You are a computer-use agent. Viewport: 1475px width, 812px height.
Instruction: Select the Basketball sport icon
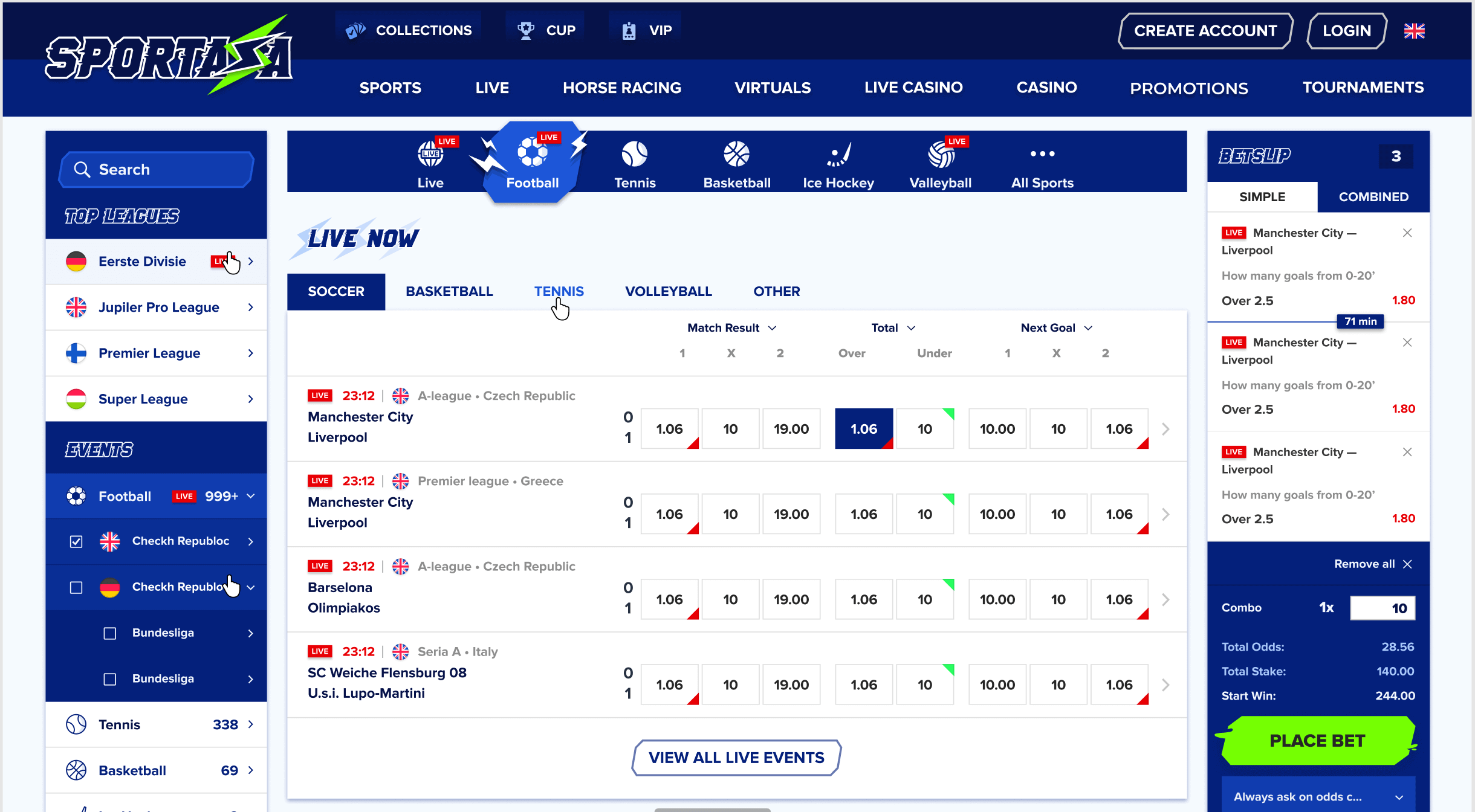[737, 154]
